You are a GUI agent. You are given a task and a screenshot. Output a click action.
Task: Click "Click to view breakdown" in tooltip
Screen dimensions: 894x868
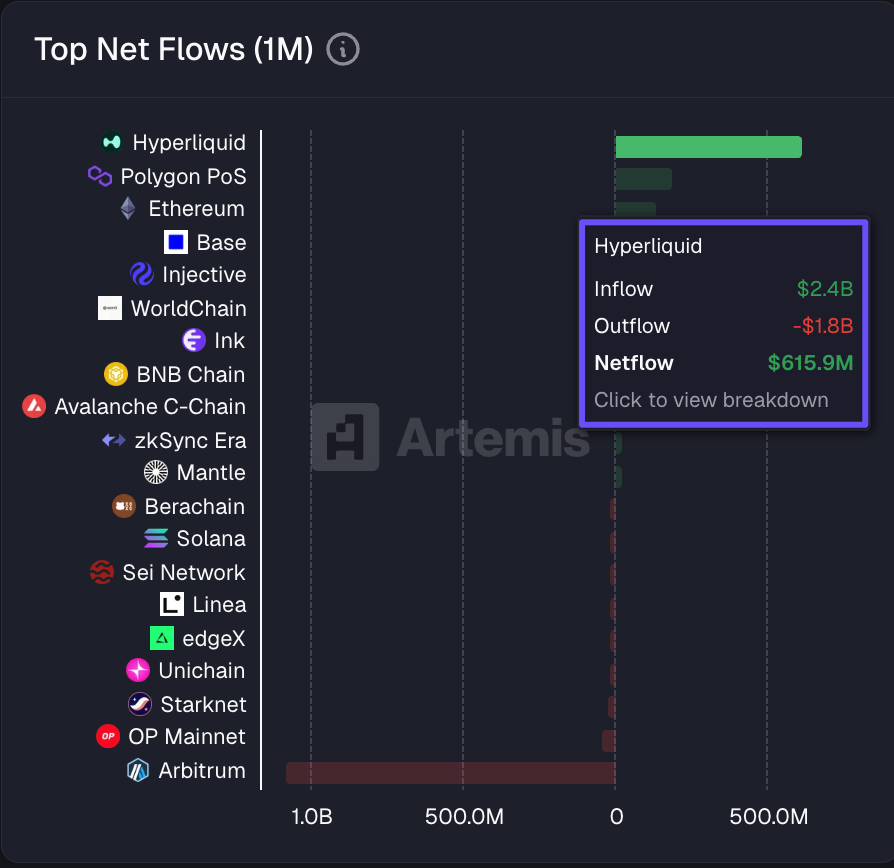tap(711, 400)
